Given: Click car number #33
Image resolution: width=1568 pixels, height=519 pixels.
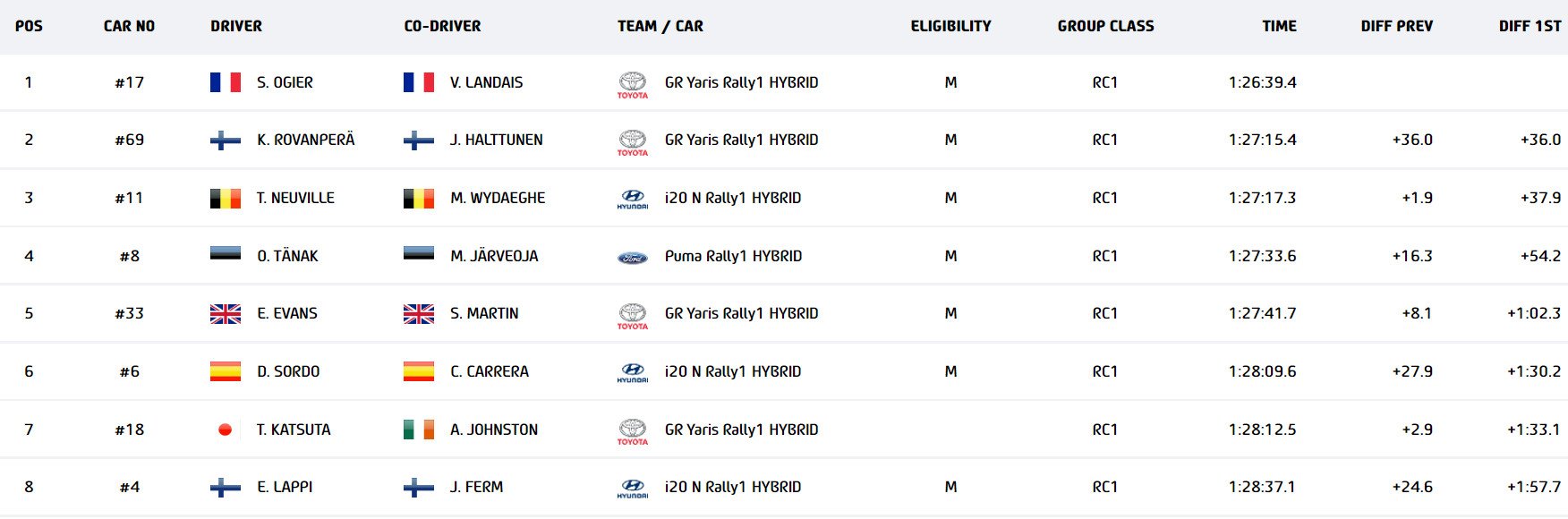Looking at the screenshot, I should [x=130, y=313].
